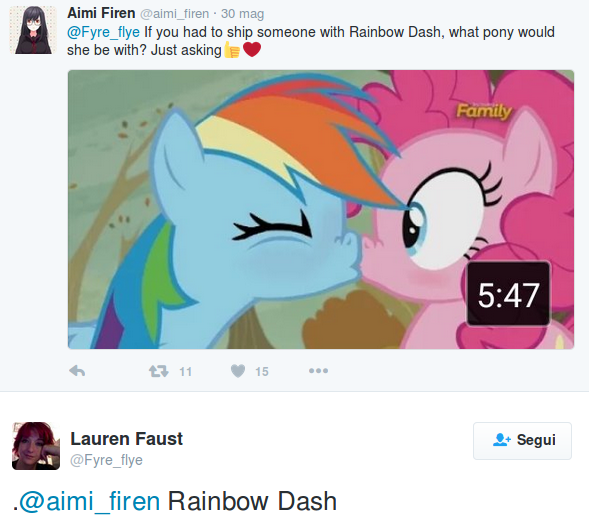Click the retweet count 11
The width and height of the screenshot is (589, 527).
click(x=186, y=372)
